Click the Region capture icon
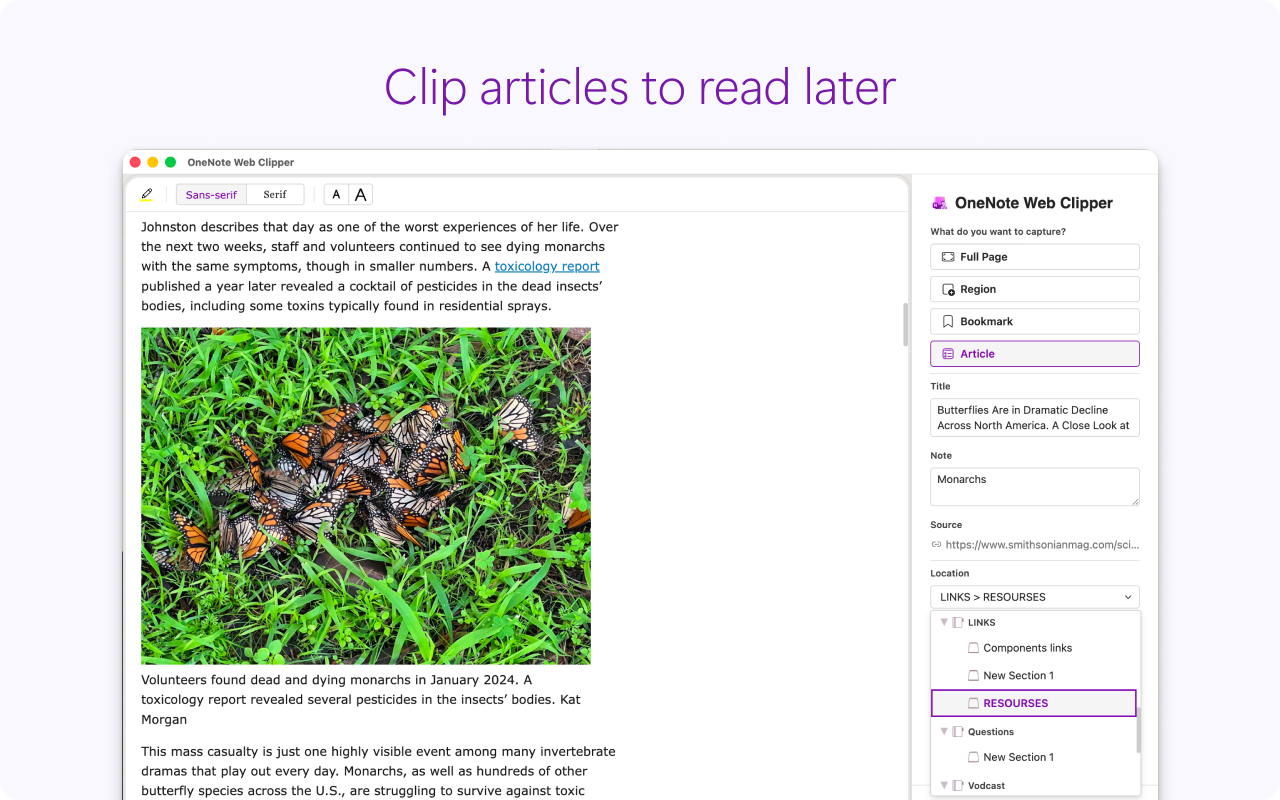The width and height of the screenshot is (1280, 800). coord(948,289)
